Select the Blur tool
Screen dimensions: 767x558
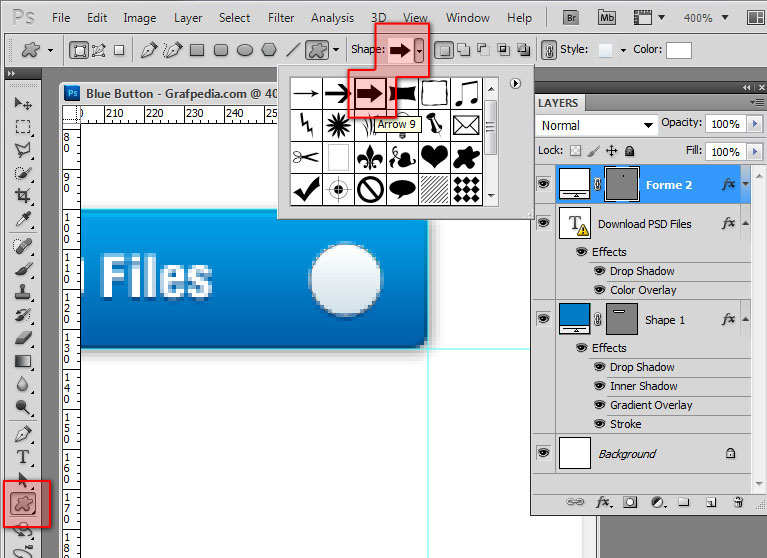[x=23, y=384]
